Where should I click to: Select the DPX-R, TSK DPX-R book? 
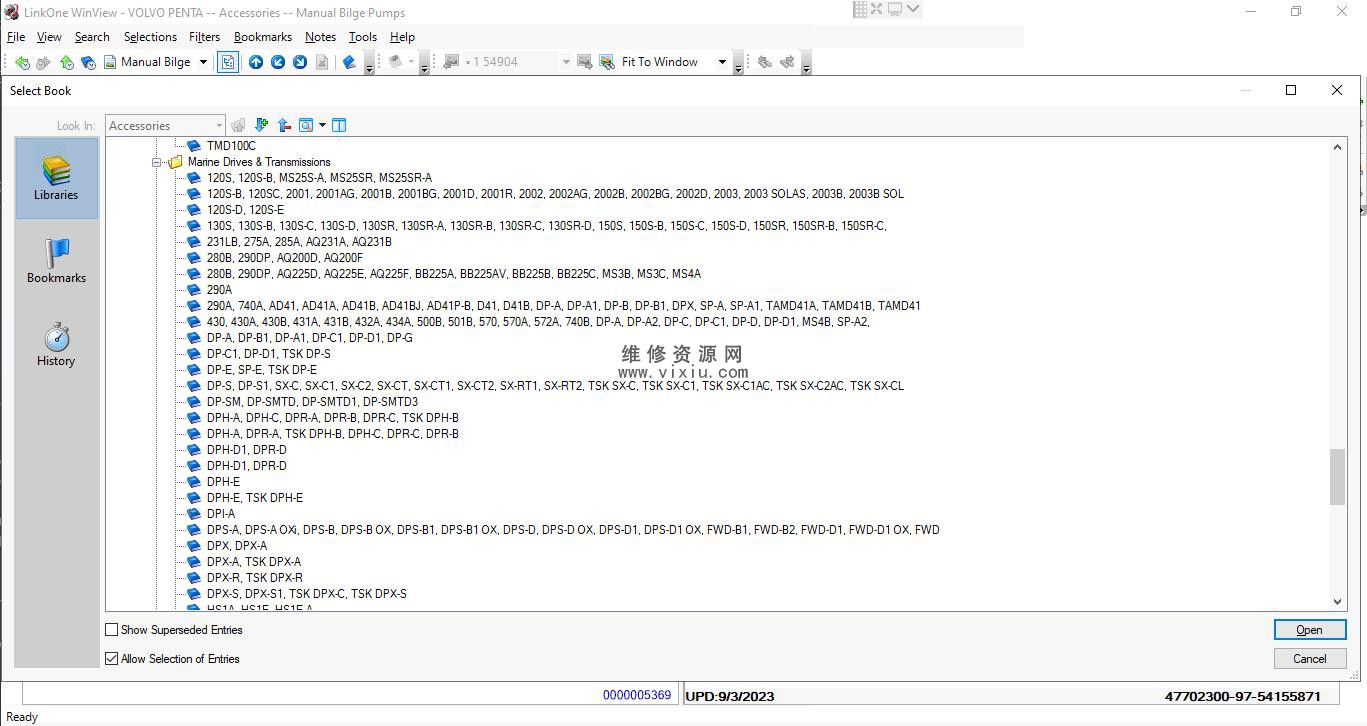tap(255, 578)
